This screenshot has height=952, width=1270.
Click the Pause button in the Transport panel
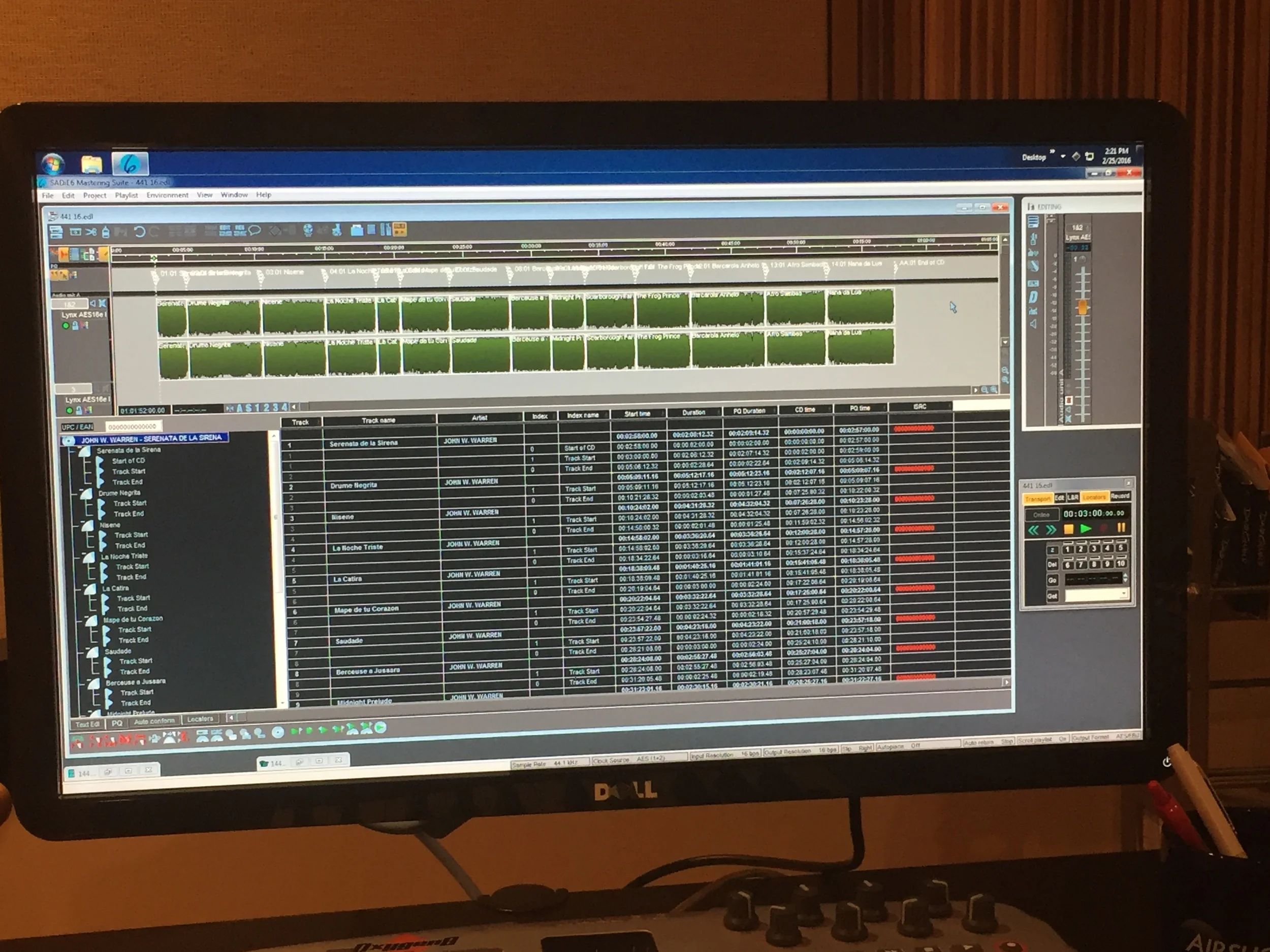pos(1122,528)
